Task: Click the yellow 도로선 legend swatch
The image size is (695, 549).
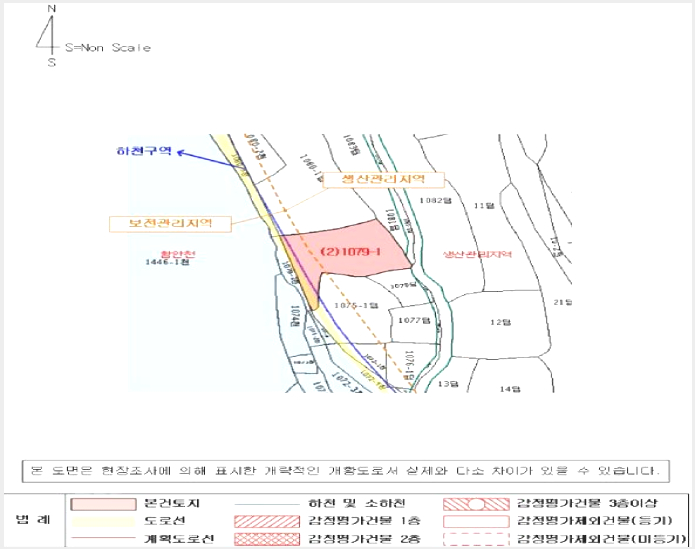Action: point(103,521)
